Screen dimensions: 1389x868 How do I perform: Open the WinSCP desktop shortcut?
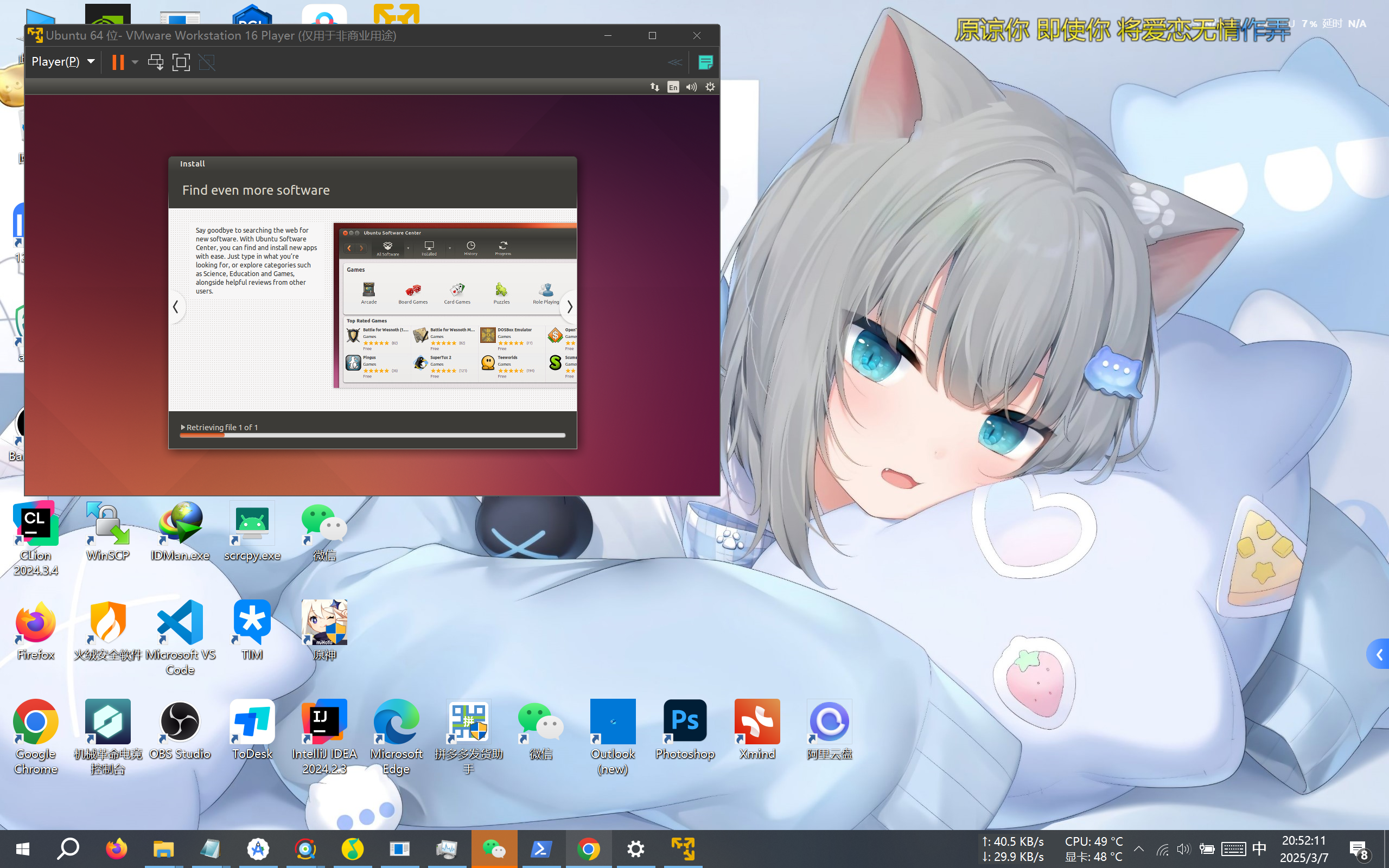point(107,531)
